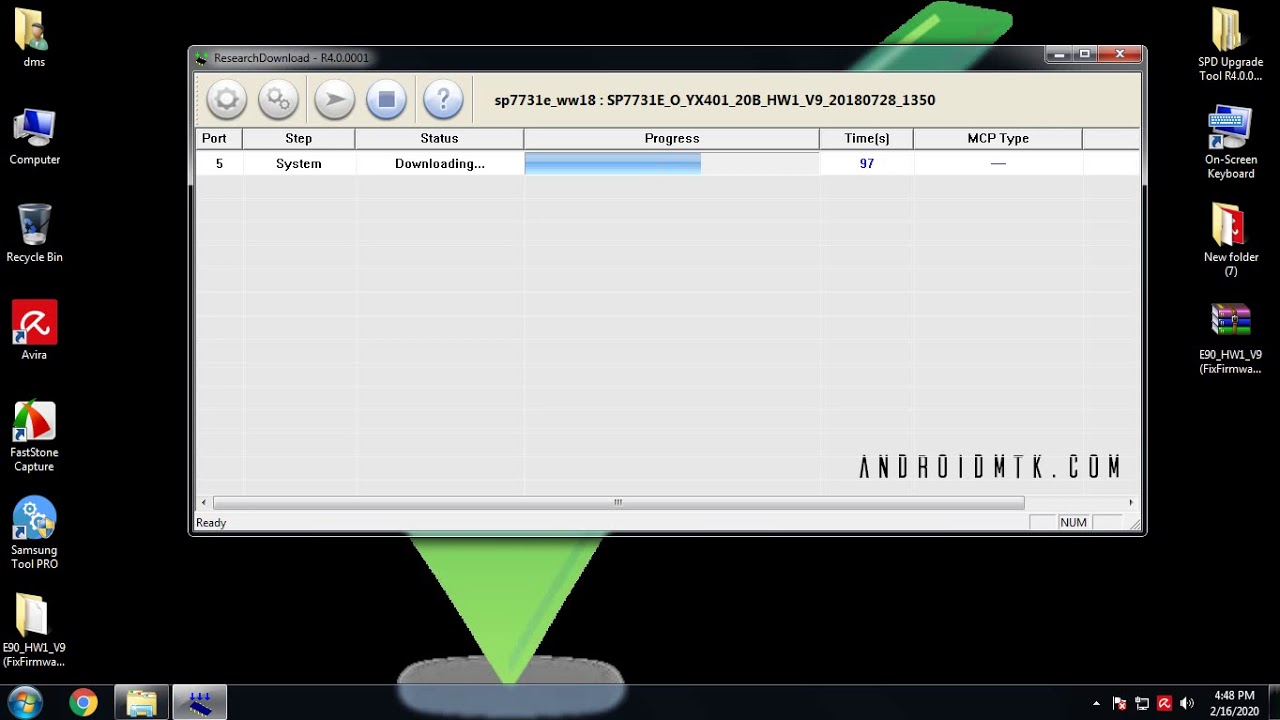Stop downloading with the square stop icon
Viewport: 1280px width, 720px height.
pos(386,100)
